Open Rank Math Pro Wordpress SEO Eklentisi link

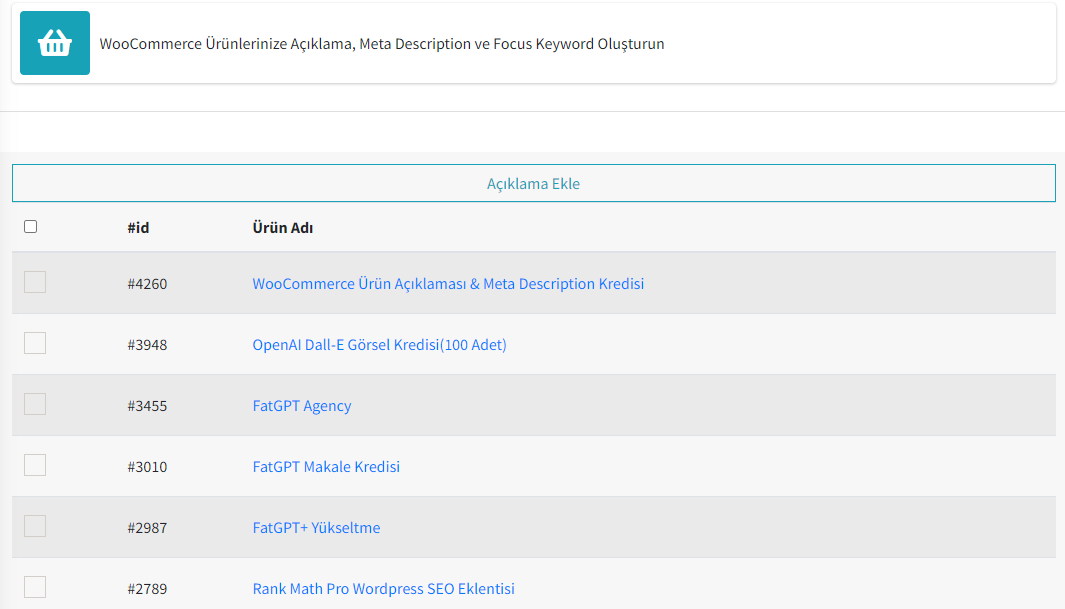[x=384, y=589]
